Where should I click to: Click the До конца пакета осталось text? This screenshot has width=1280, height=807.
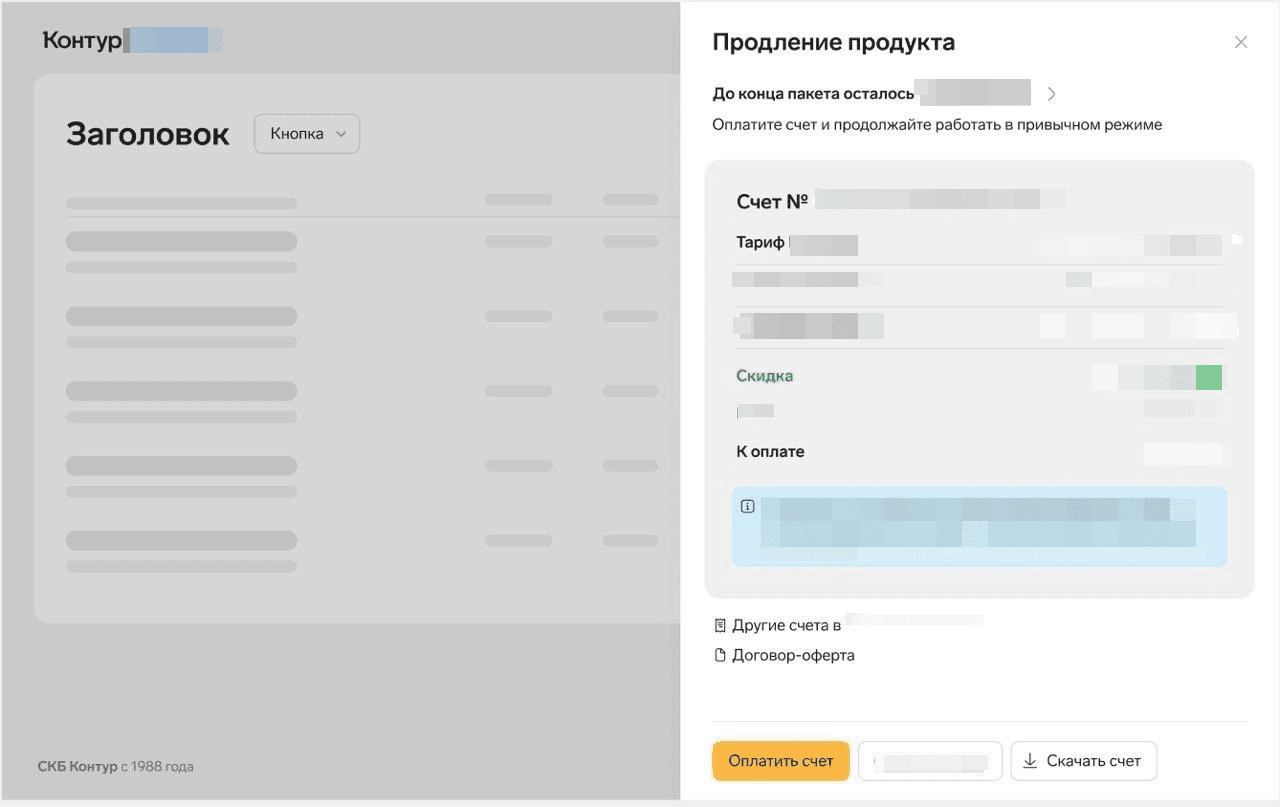813,94
